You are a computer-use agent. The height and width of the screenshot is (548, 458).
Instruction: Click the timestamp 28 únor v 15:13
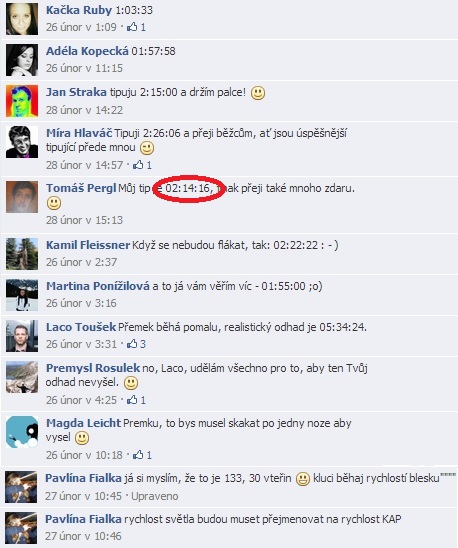pyautogui.click(x=84, y=220)
